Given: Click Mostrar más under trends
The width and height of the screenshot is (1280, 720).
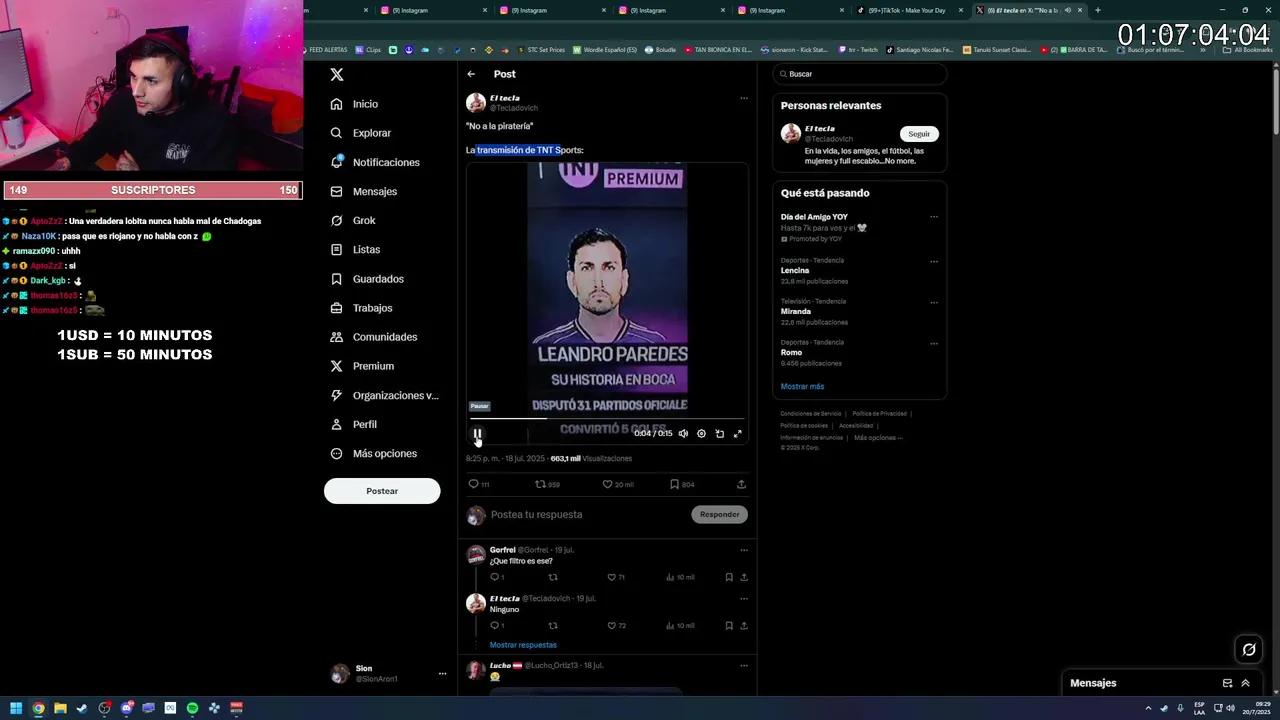Looking at the screenshot, I should pyautogui.click(x=802, y=387).
